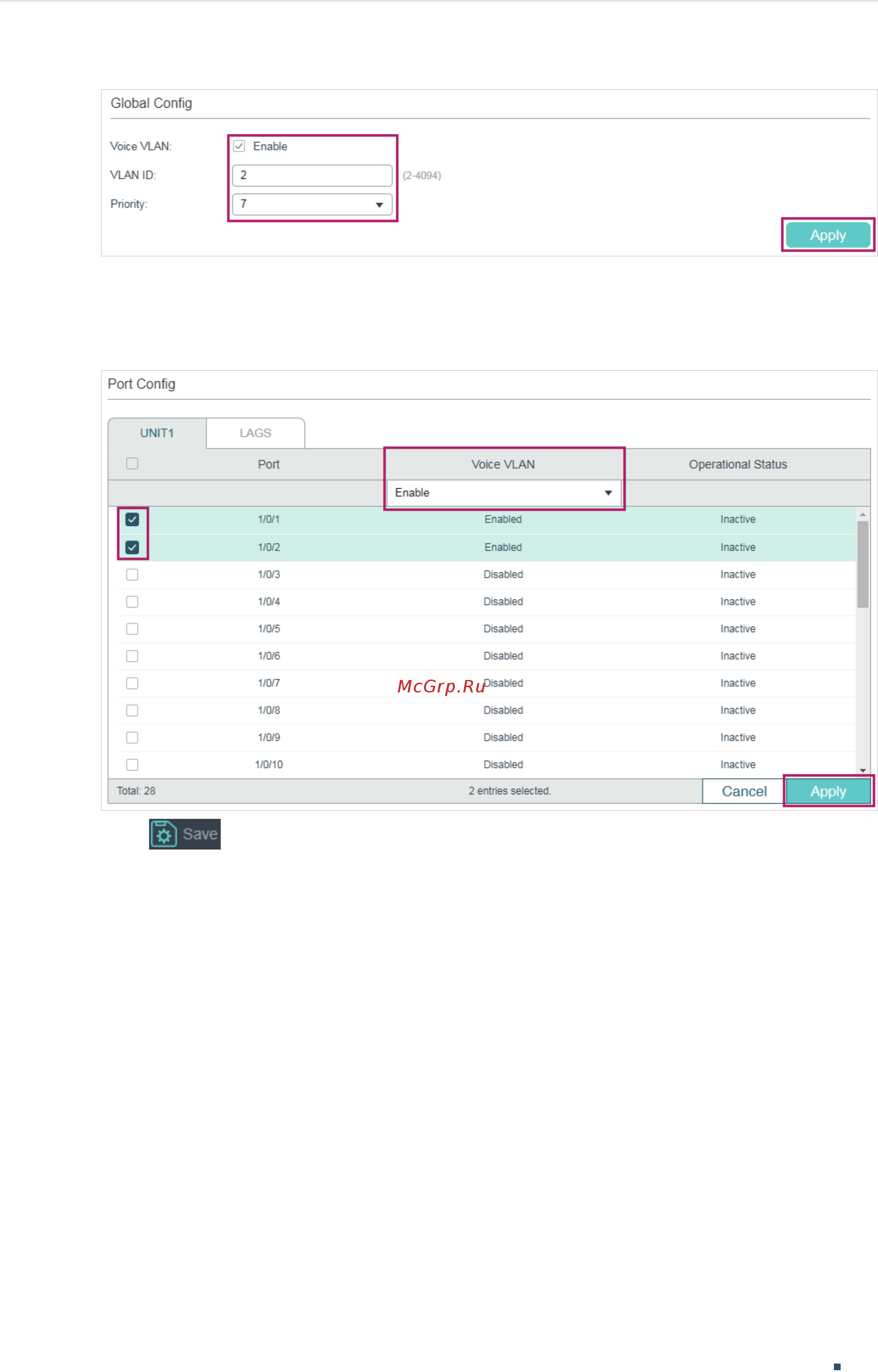878x1372 pixels.
Task: Click the scrollbar down arrow
Action: [x=862, y=771]
